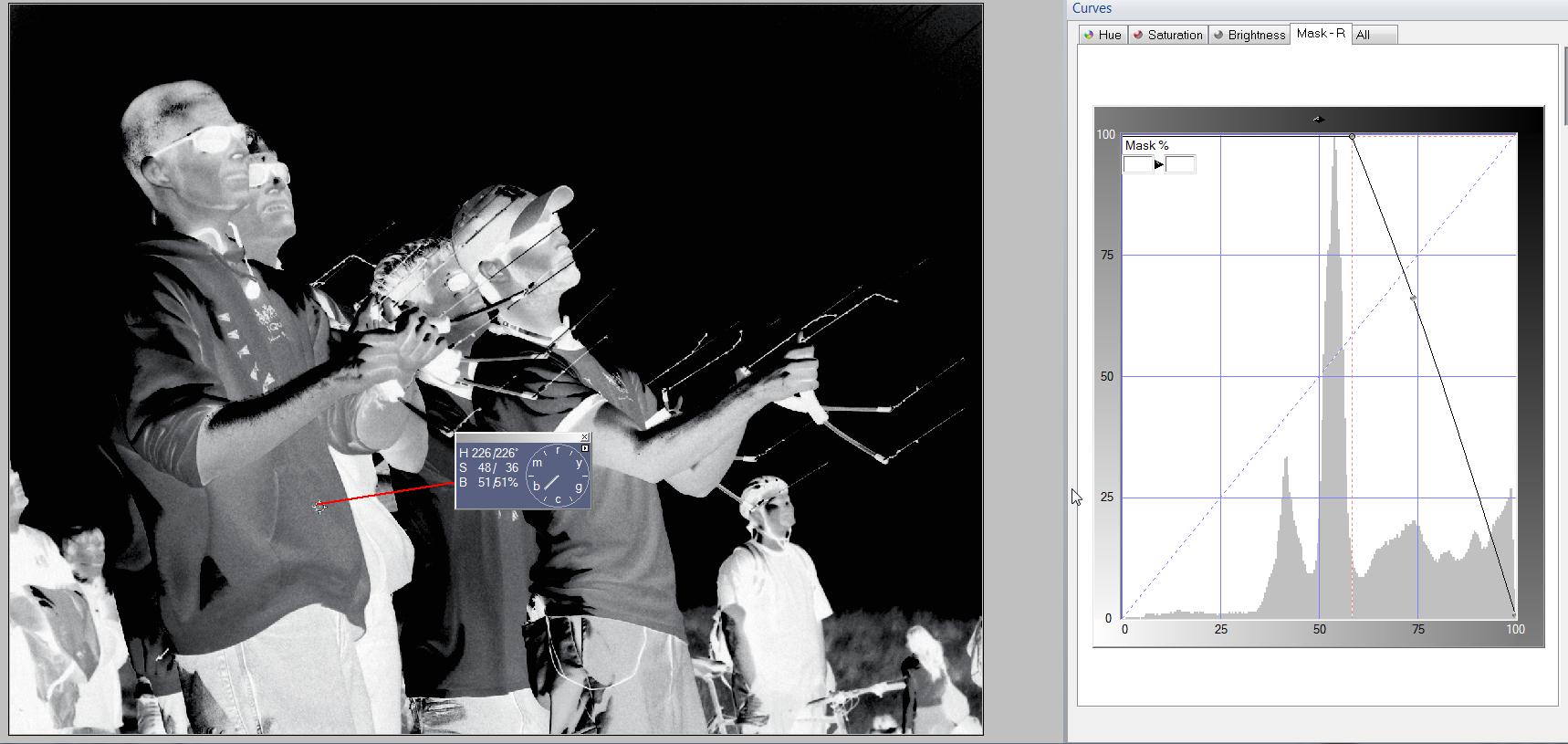Viewport: 1568px width, 744px height.
Task: Click the Curves panel title
Action: click(x=1092, y=8)
